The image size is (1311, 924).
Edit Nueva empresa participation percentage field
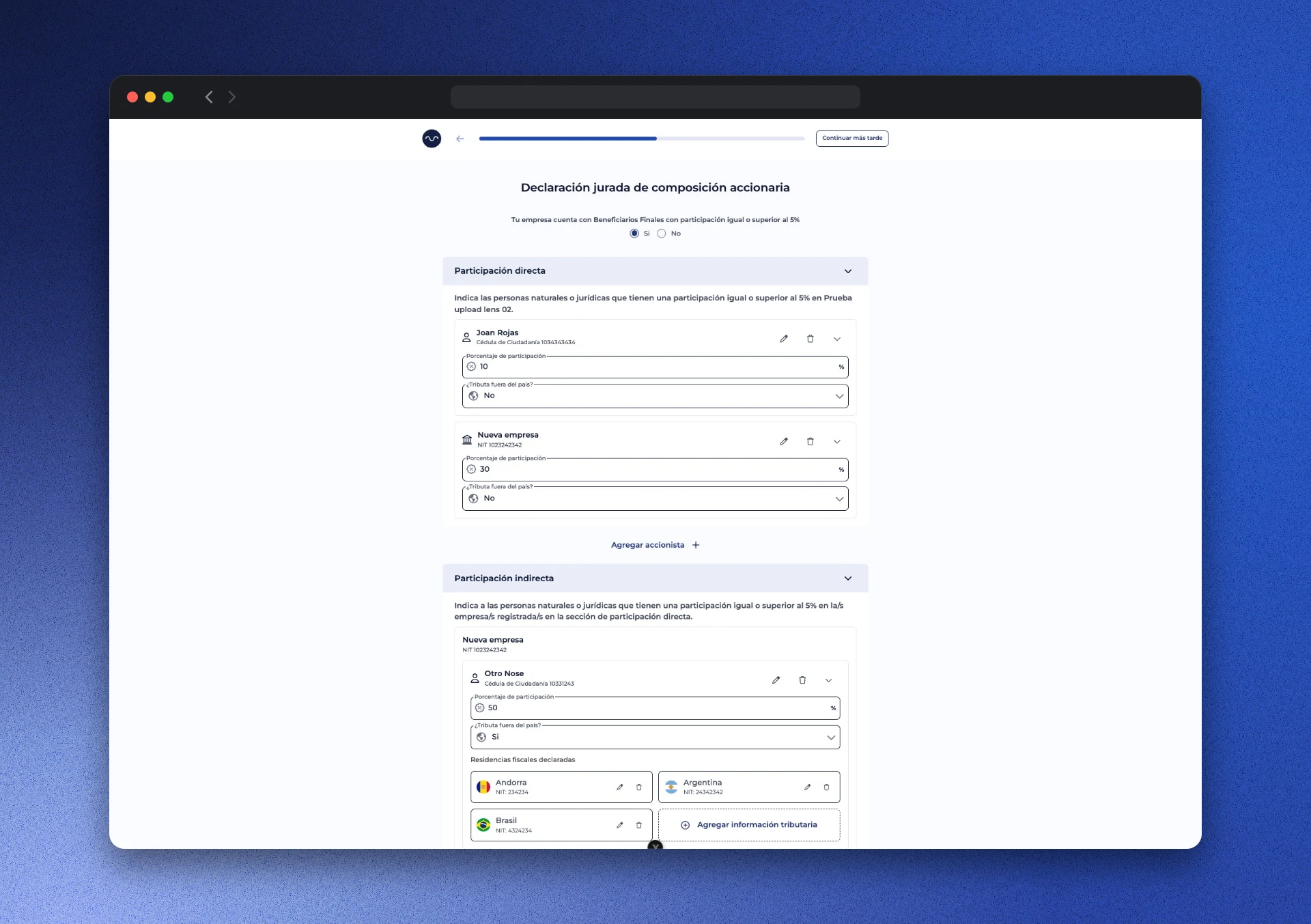[655, 469]
